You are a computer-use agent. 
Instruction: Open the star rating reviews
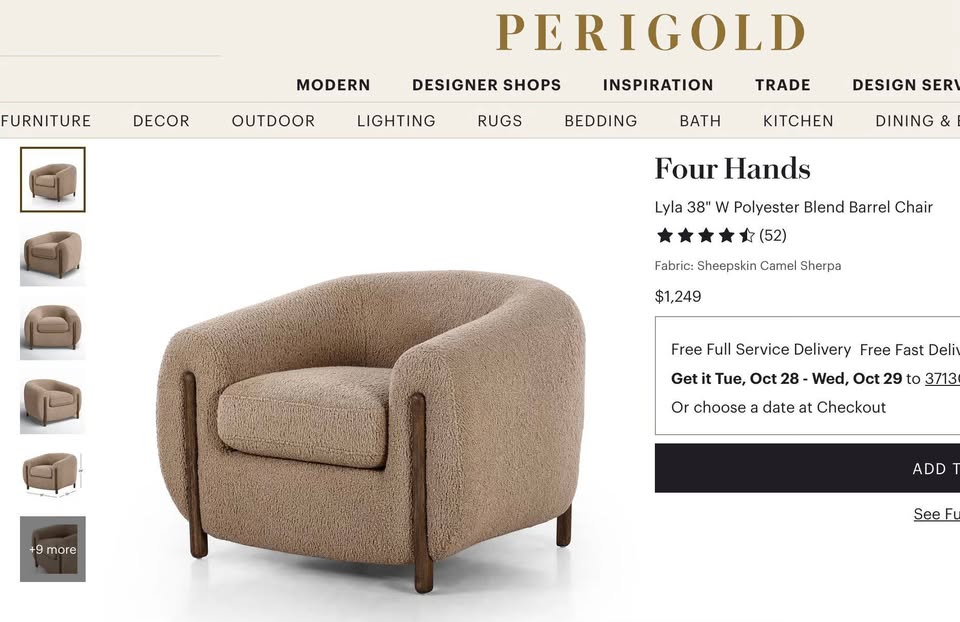(x=720, y=236)
